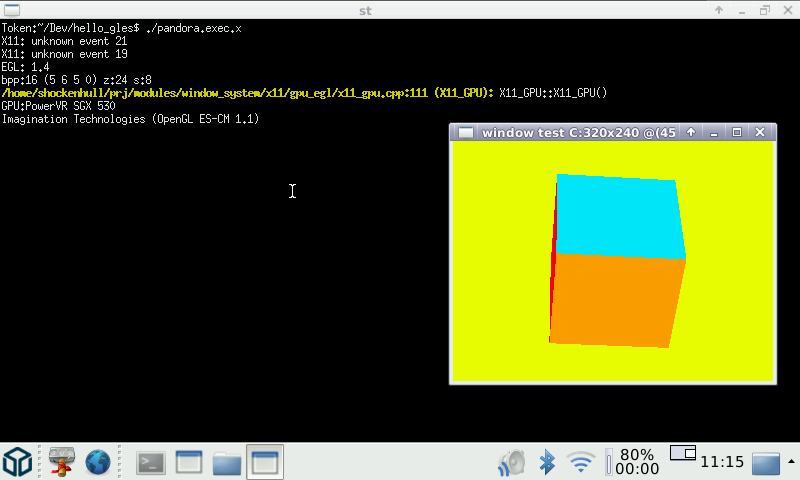Maximize the window test window
The image size is (800, 480).
tap(737, 132)
